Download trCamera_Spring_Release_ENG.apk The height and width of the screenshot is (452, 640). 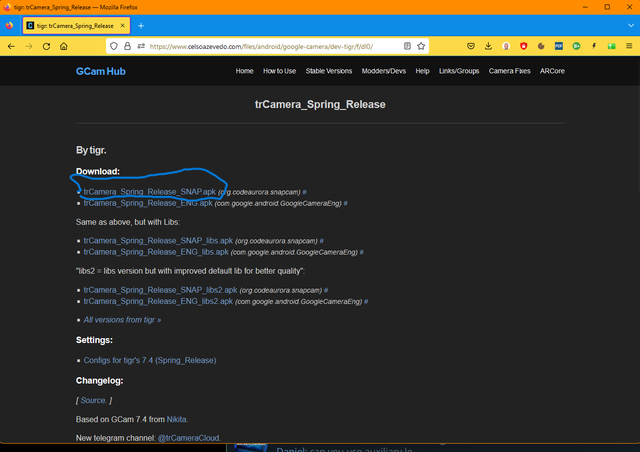148,203
